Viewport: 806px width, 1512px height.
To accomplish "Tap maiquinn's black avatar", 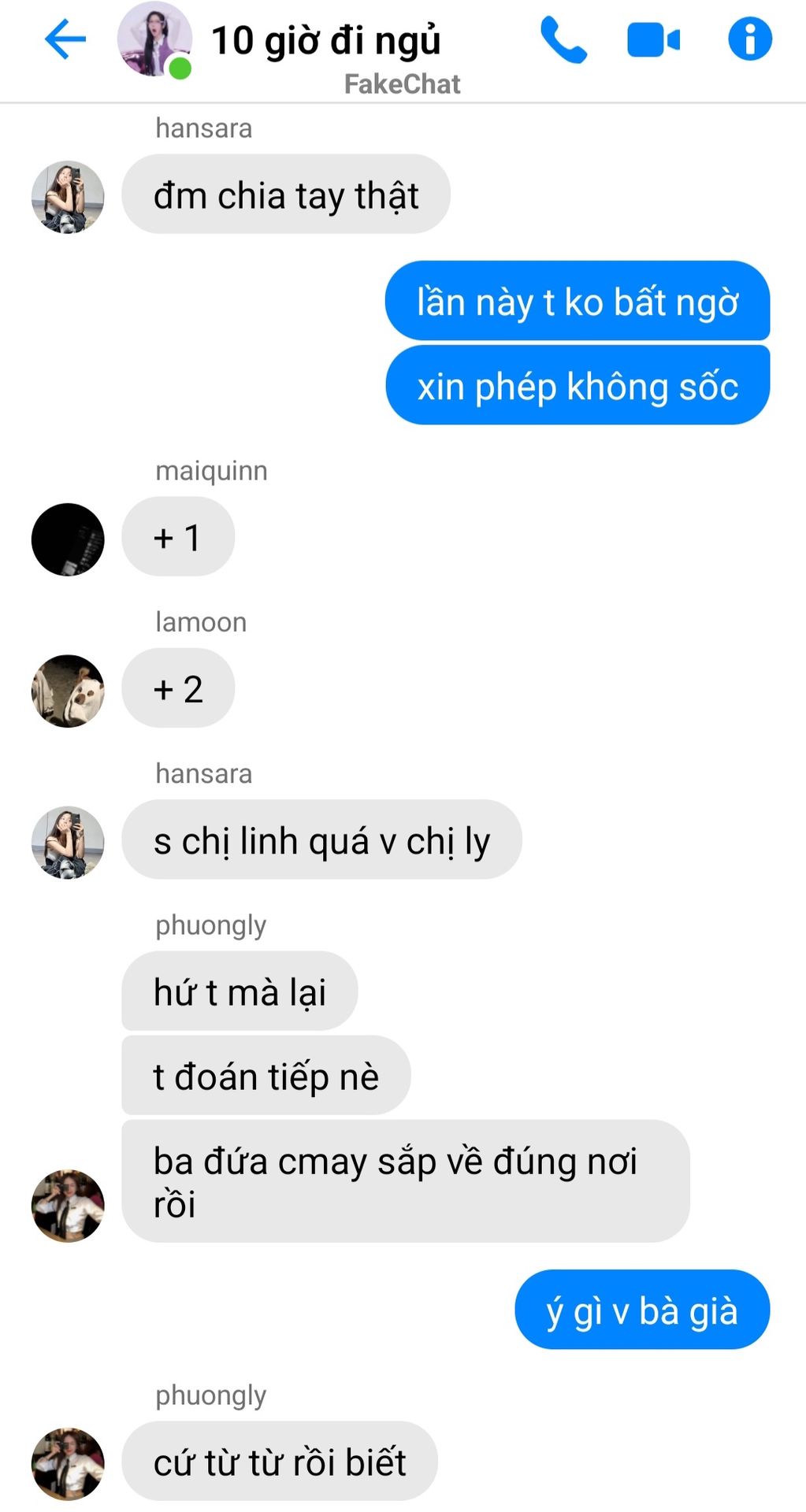I will point(68,539).
